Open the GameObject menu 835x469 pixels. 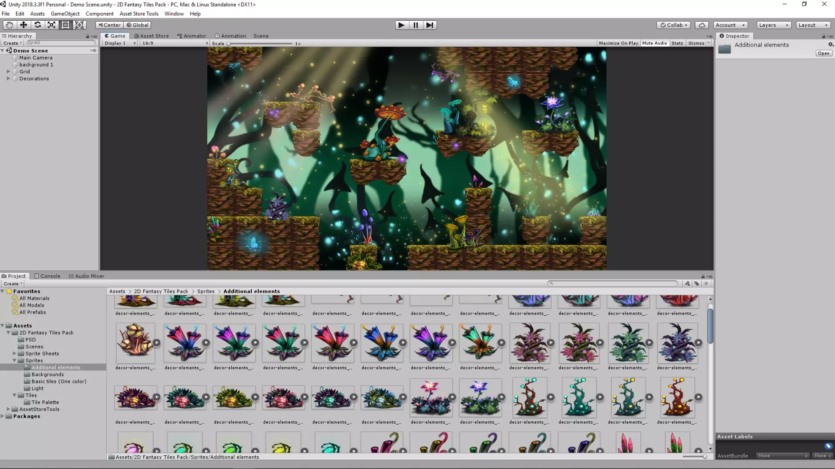pyautogui.click(x=65, y=14)
